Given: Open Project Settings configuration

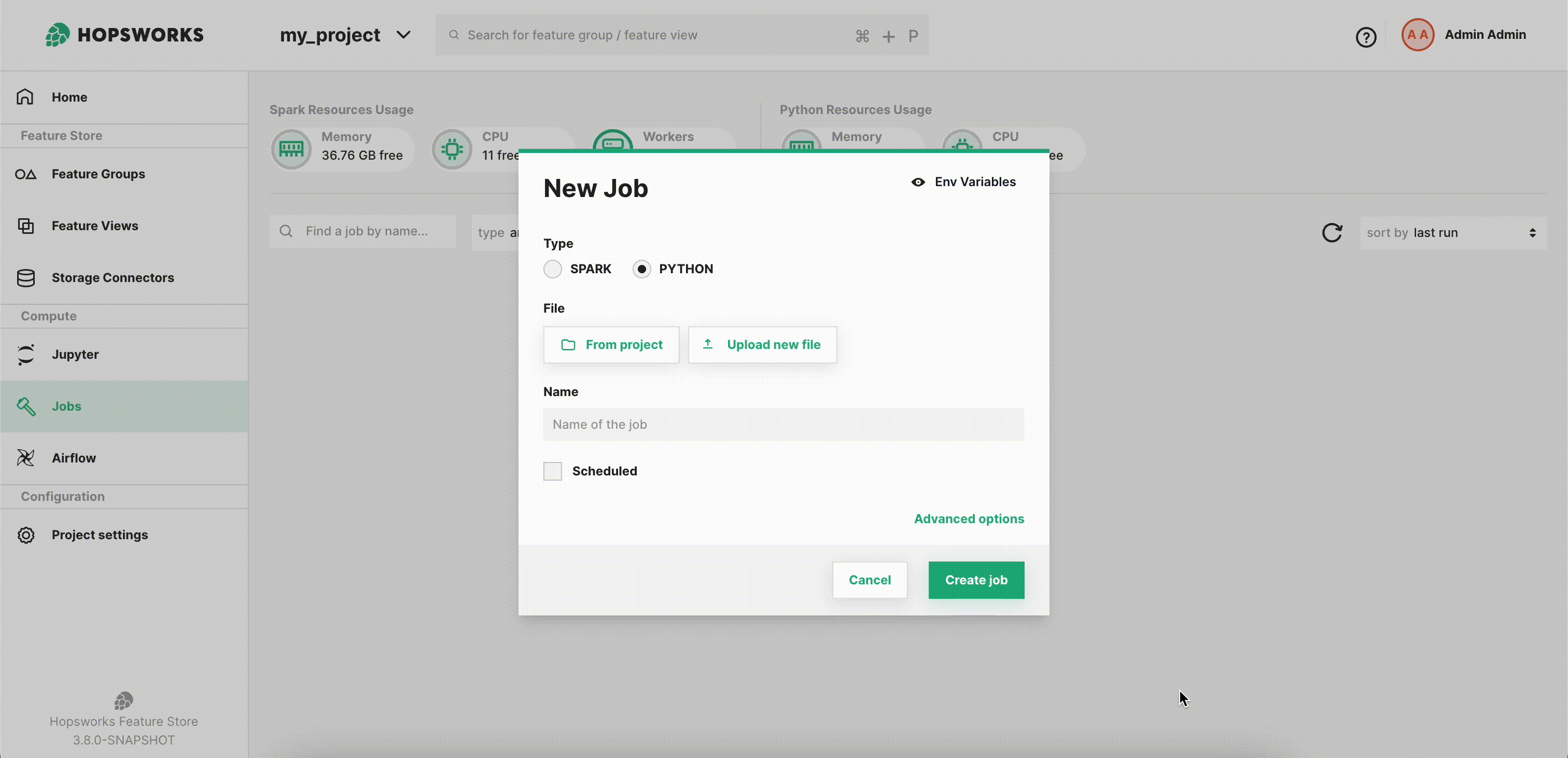Looking at the screenshot, I should coord(100,534).
